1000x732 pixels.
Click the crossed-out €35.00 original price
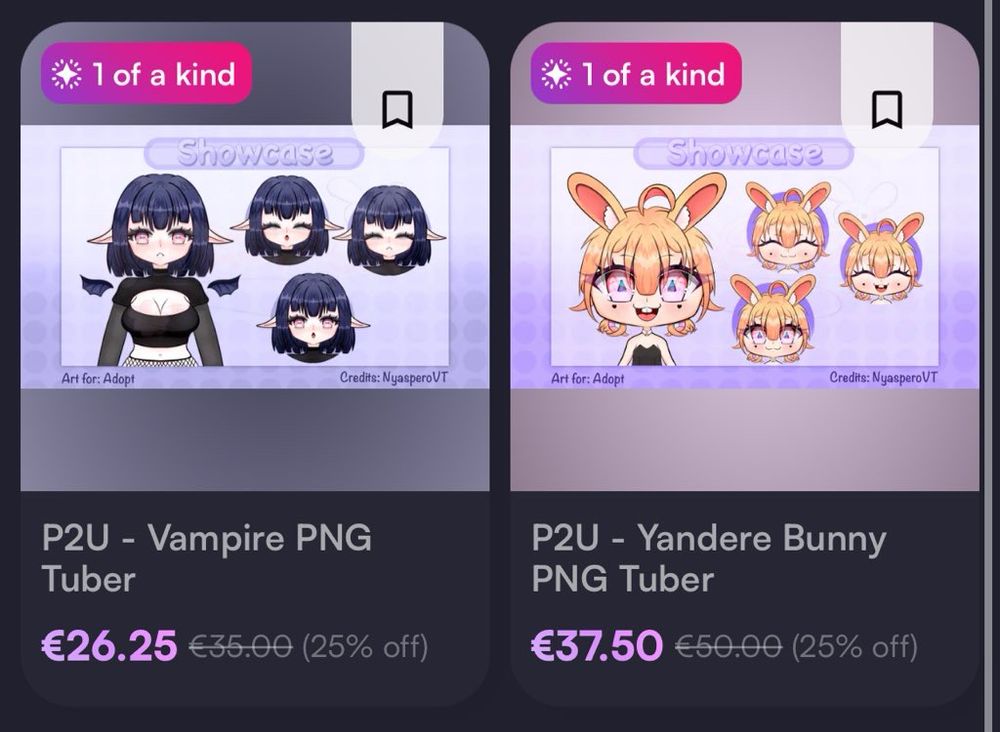241,646
